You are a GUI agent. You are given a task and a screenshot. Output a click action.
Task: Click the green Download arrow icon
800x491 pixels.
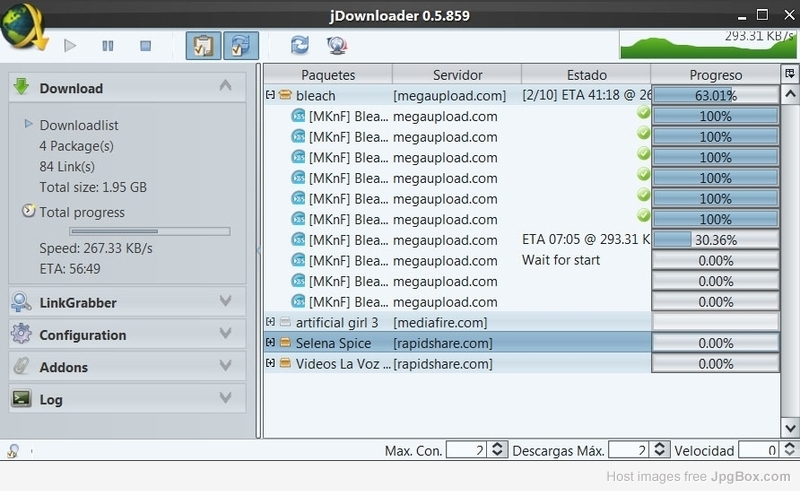coord(21,87)
